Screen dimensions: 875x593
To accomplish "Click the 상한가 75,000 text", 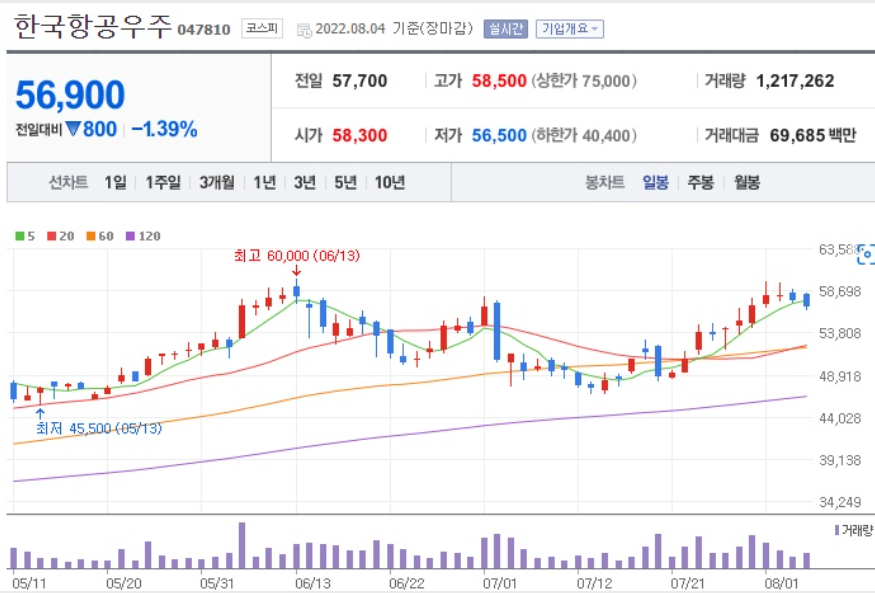I will pos(584,81).
